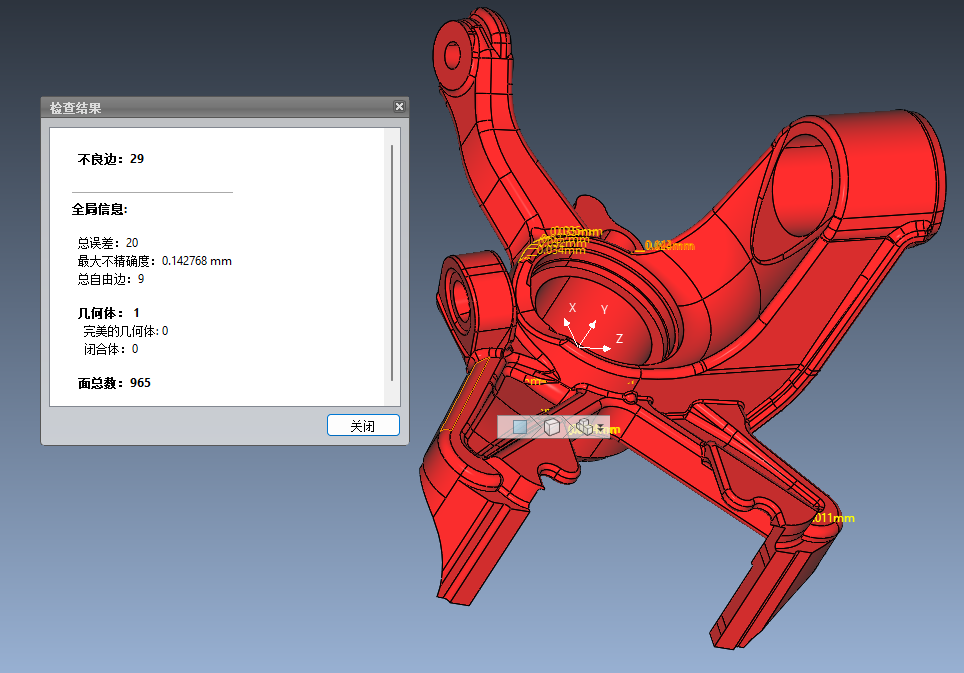
Task: Click the vertical scrollbar in results panel
Action: tap(392, 263)
